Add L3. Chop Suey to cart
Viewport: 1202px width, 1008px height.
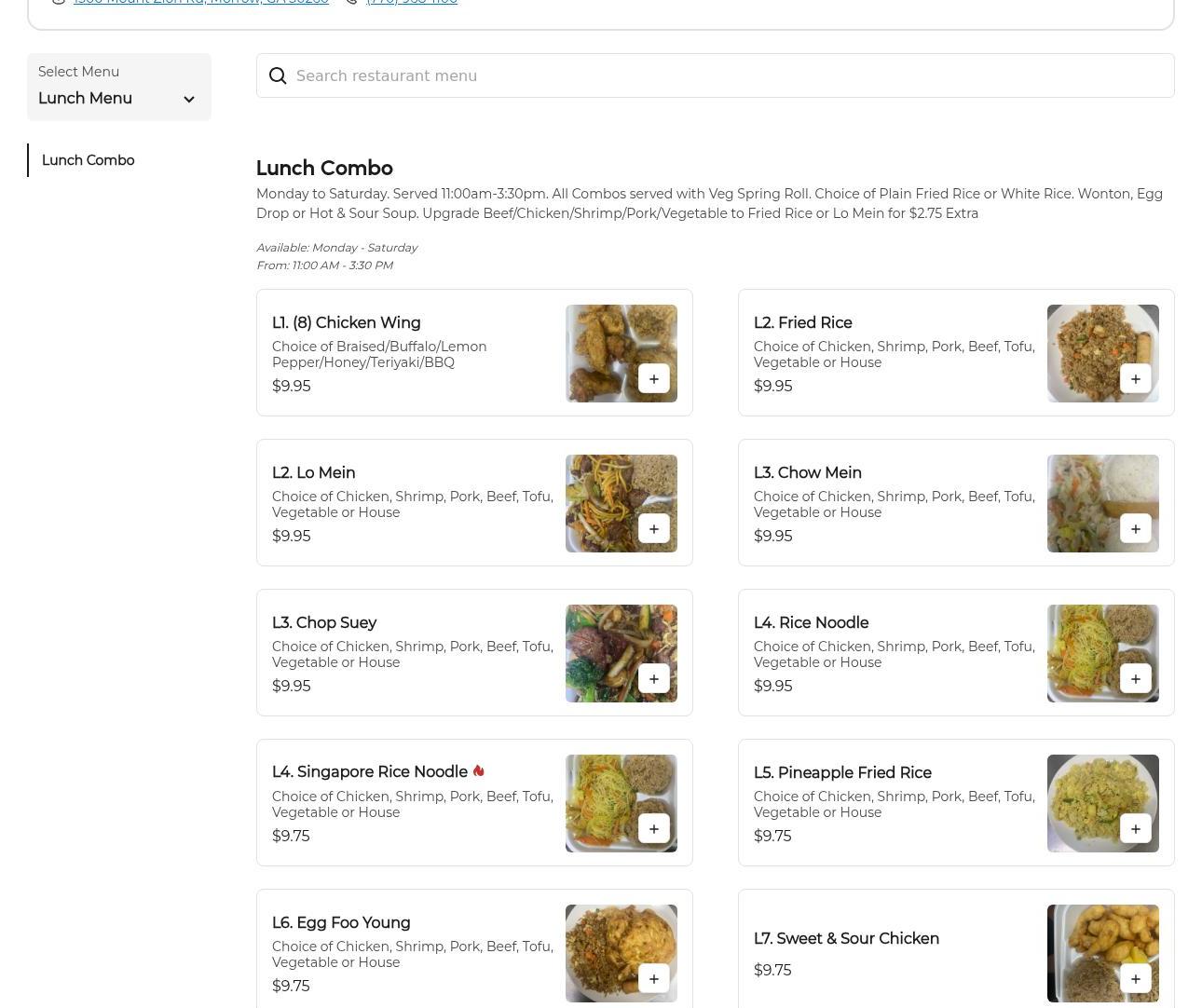point(653,679)
